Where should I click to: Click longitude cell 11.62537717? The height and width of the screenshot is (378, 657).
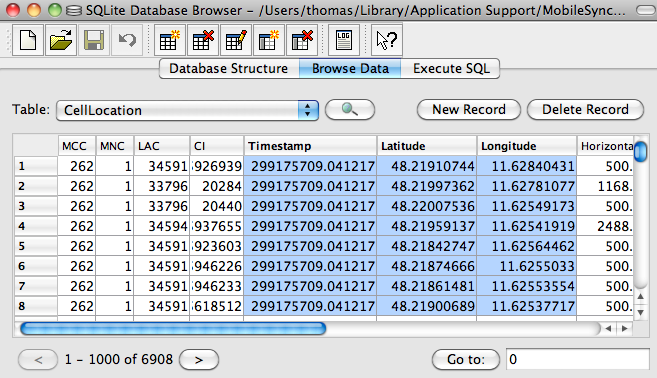tap(527, 306)
